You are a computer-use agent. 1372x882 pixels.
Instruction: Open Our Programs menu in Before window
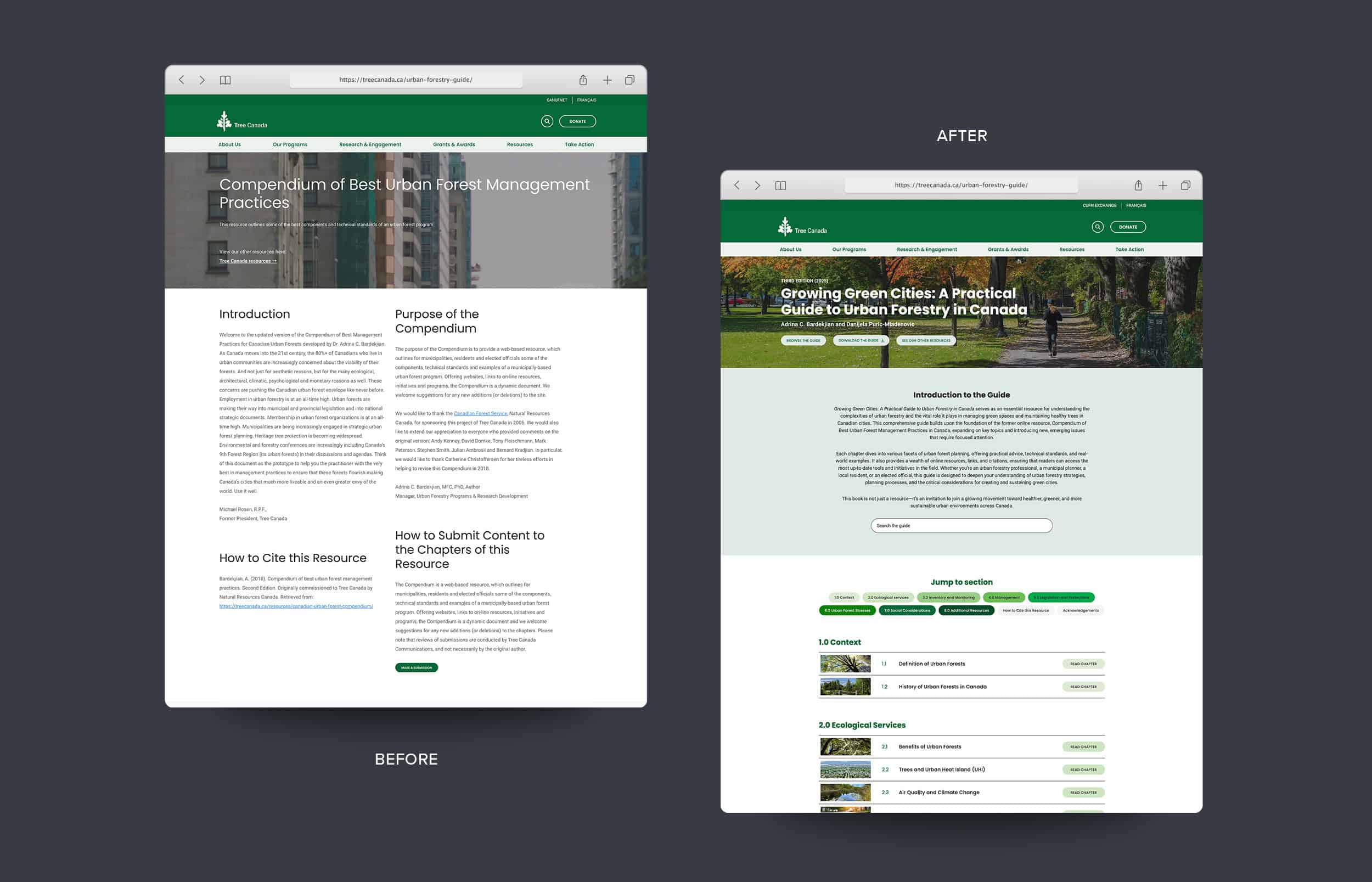[290, 144]
